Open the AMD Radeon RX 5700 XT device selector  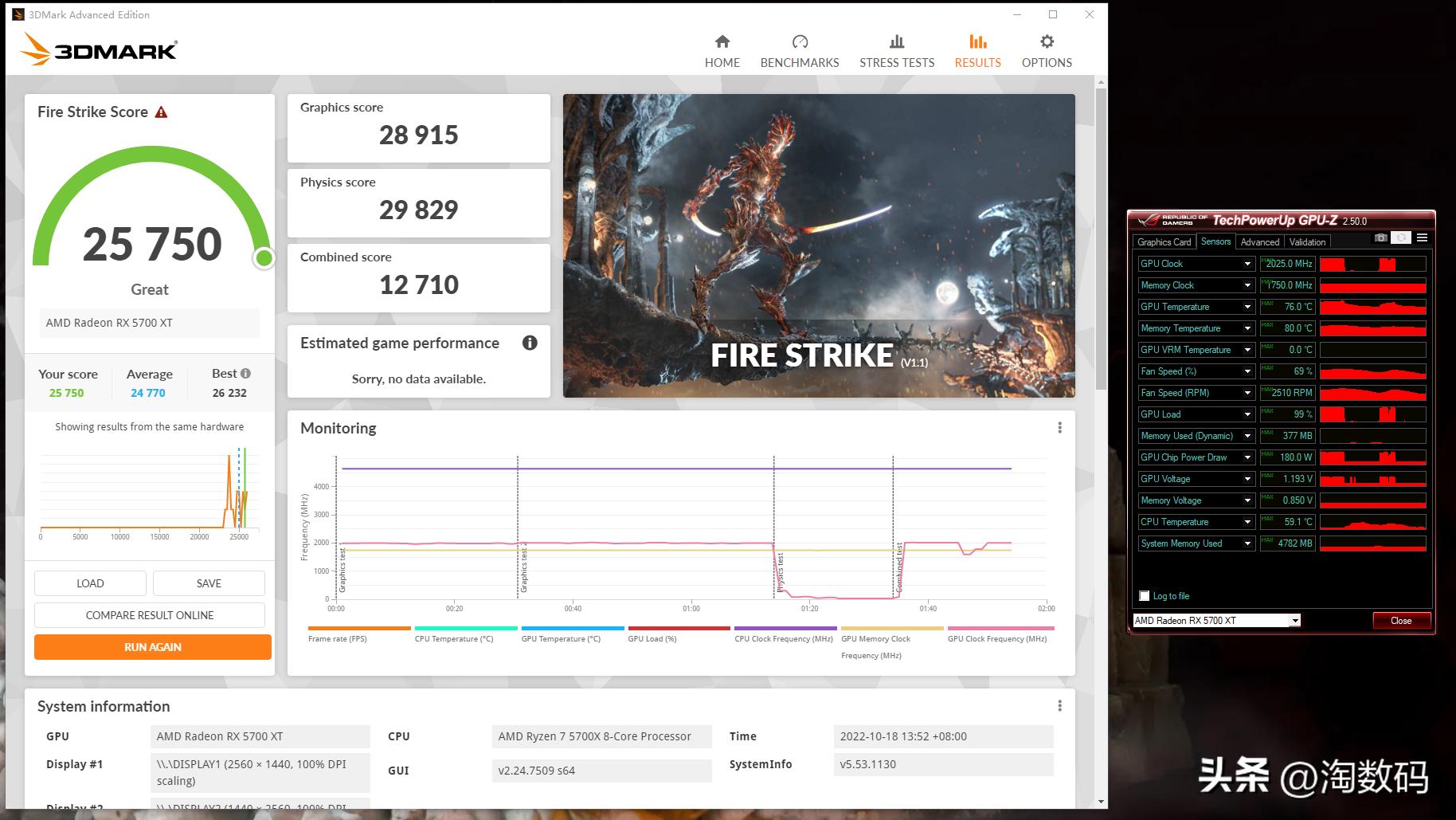pyautogui.click(x=1215, y=621)
